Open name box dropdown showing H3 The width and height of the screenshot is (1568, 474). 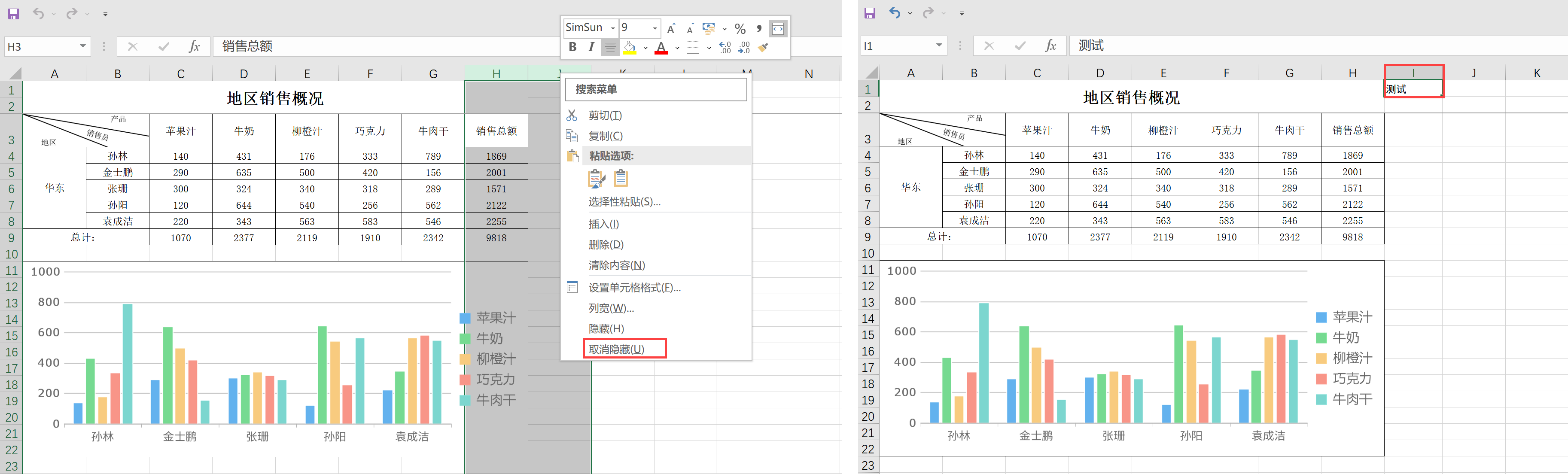[x=83, y=46]
